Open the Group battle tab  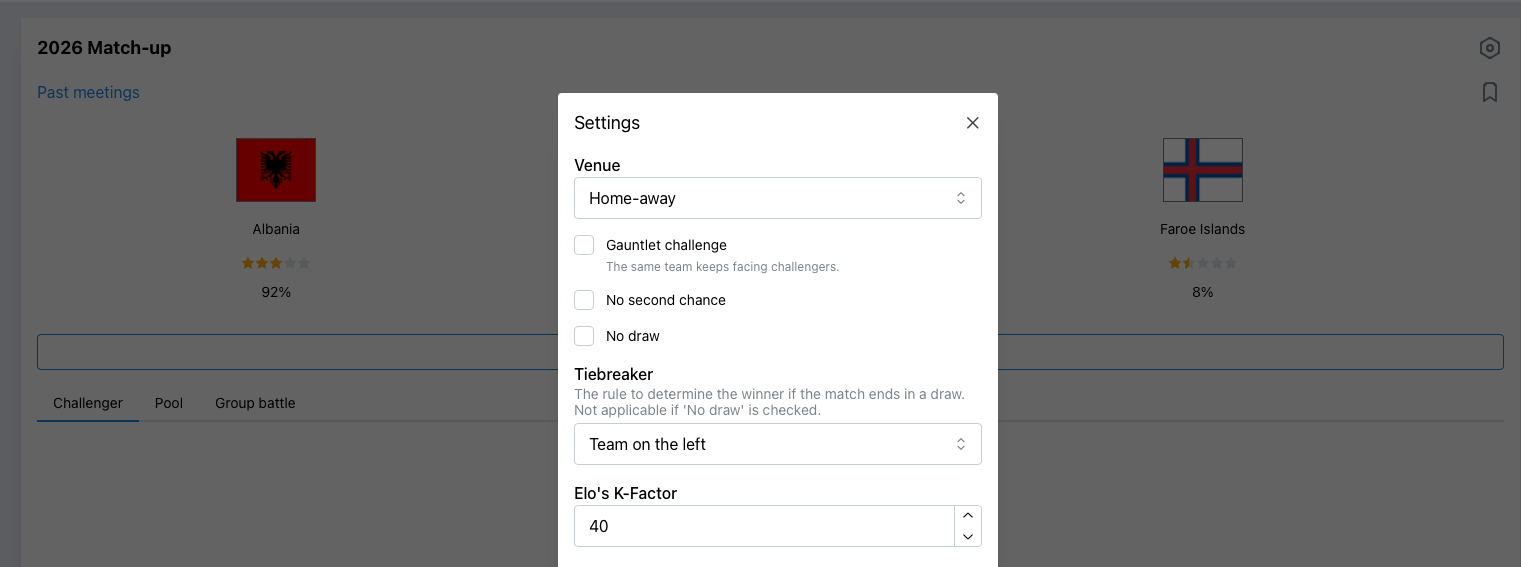[x=255, y=403]
